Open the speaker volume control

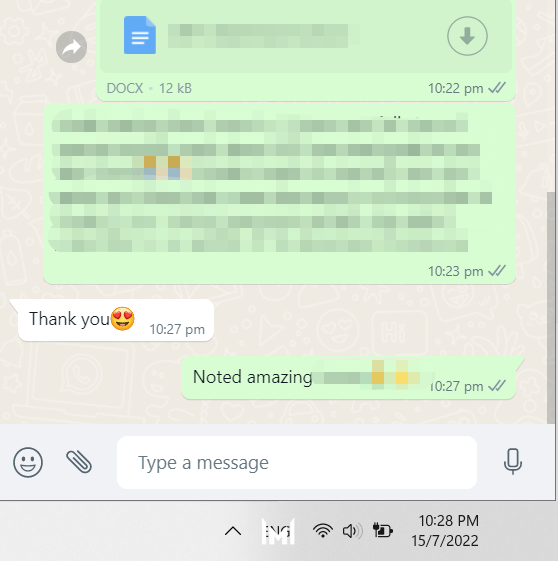coord(352,531)
